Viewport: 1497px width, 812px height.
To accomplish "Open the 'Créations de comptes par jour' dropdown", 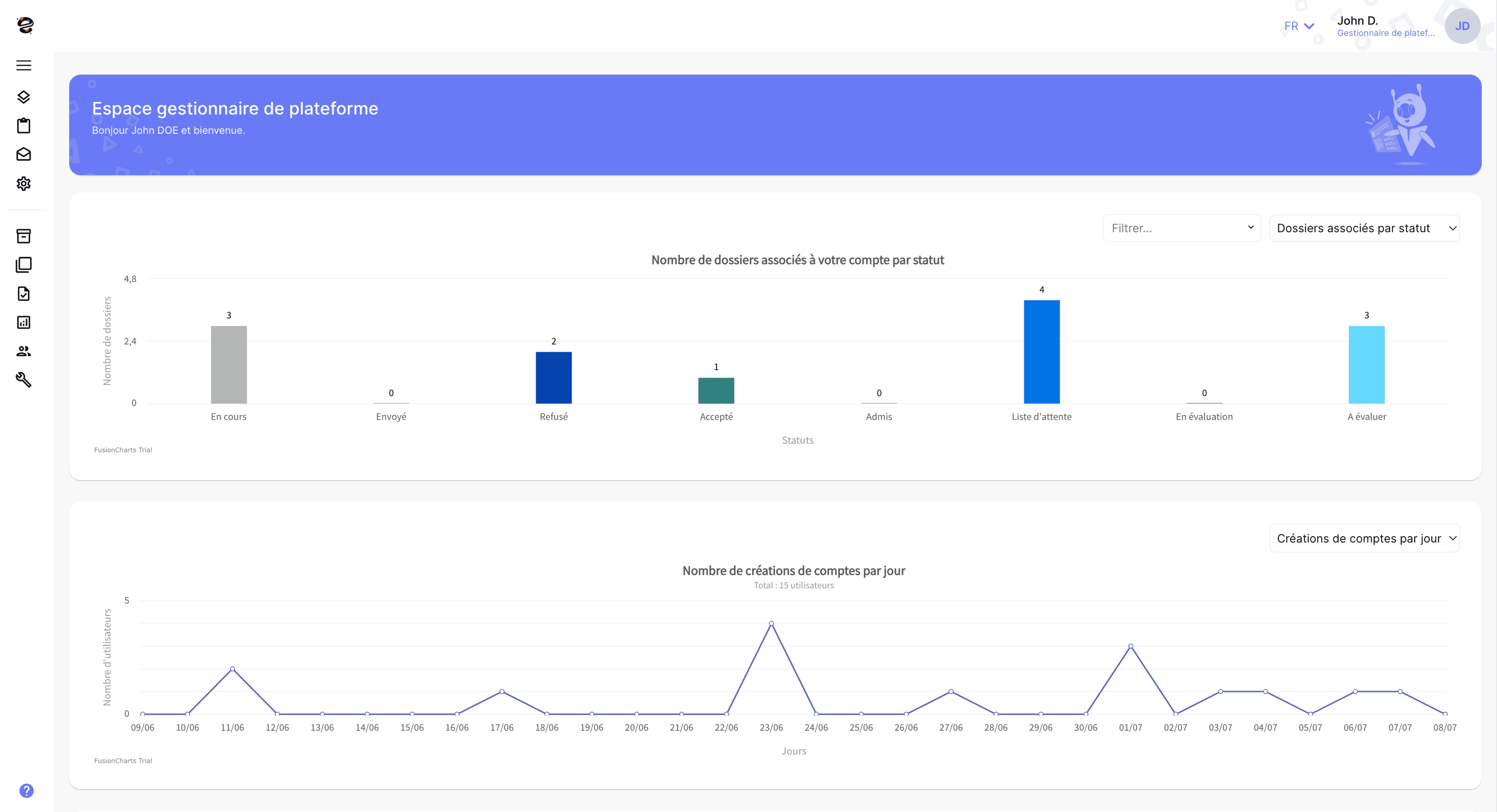I will point(1365,538).
